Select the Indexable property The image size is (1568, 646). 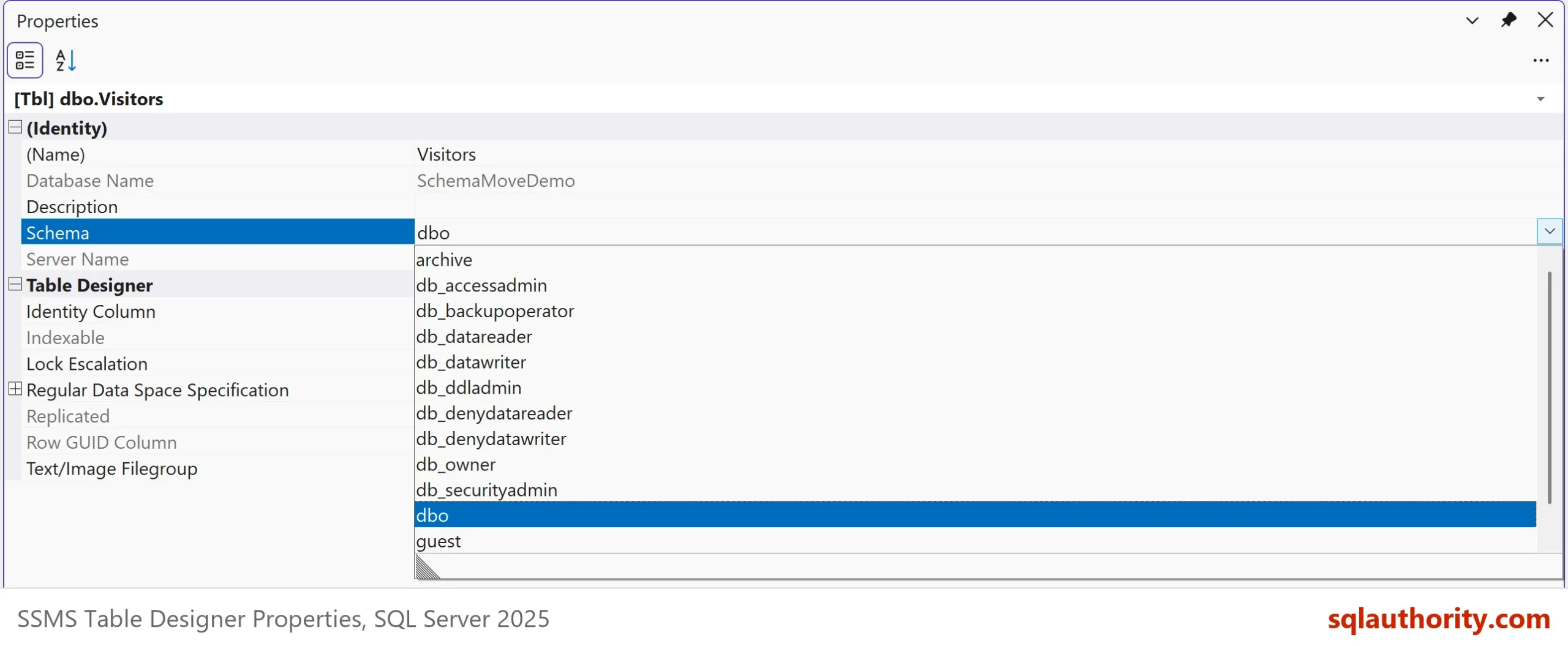click(217, 337)
